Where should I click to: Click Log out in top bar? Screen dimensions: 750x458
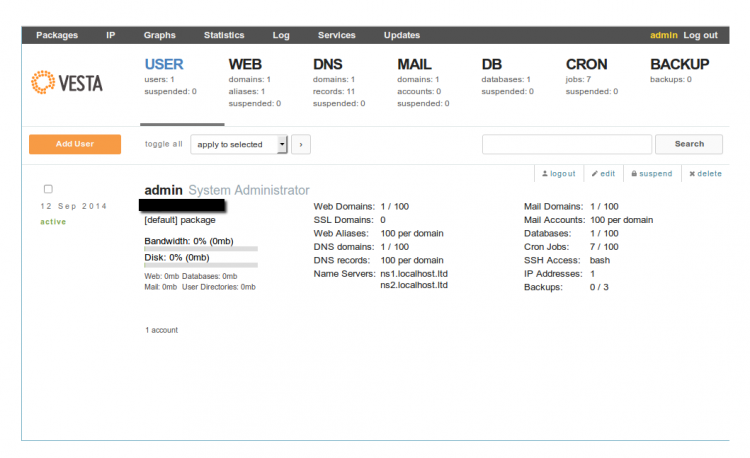tap(700, 35)
